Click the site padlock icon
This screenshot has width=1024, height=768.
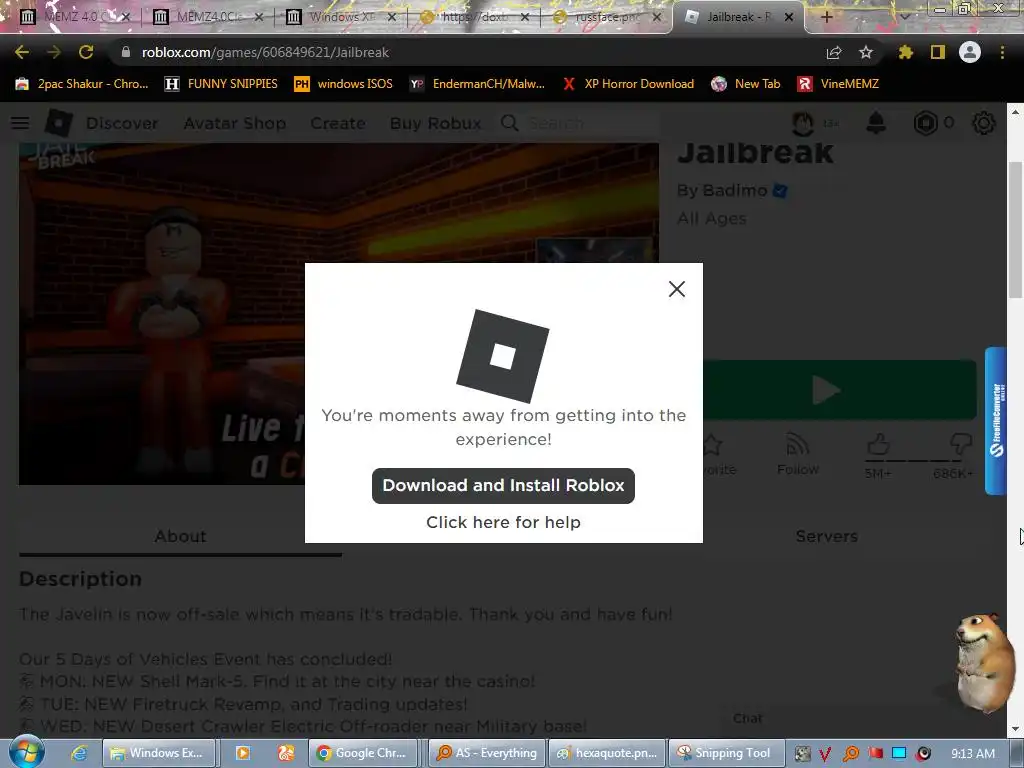point(126,52)
